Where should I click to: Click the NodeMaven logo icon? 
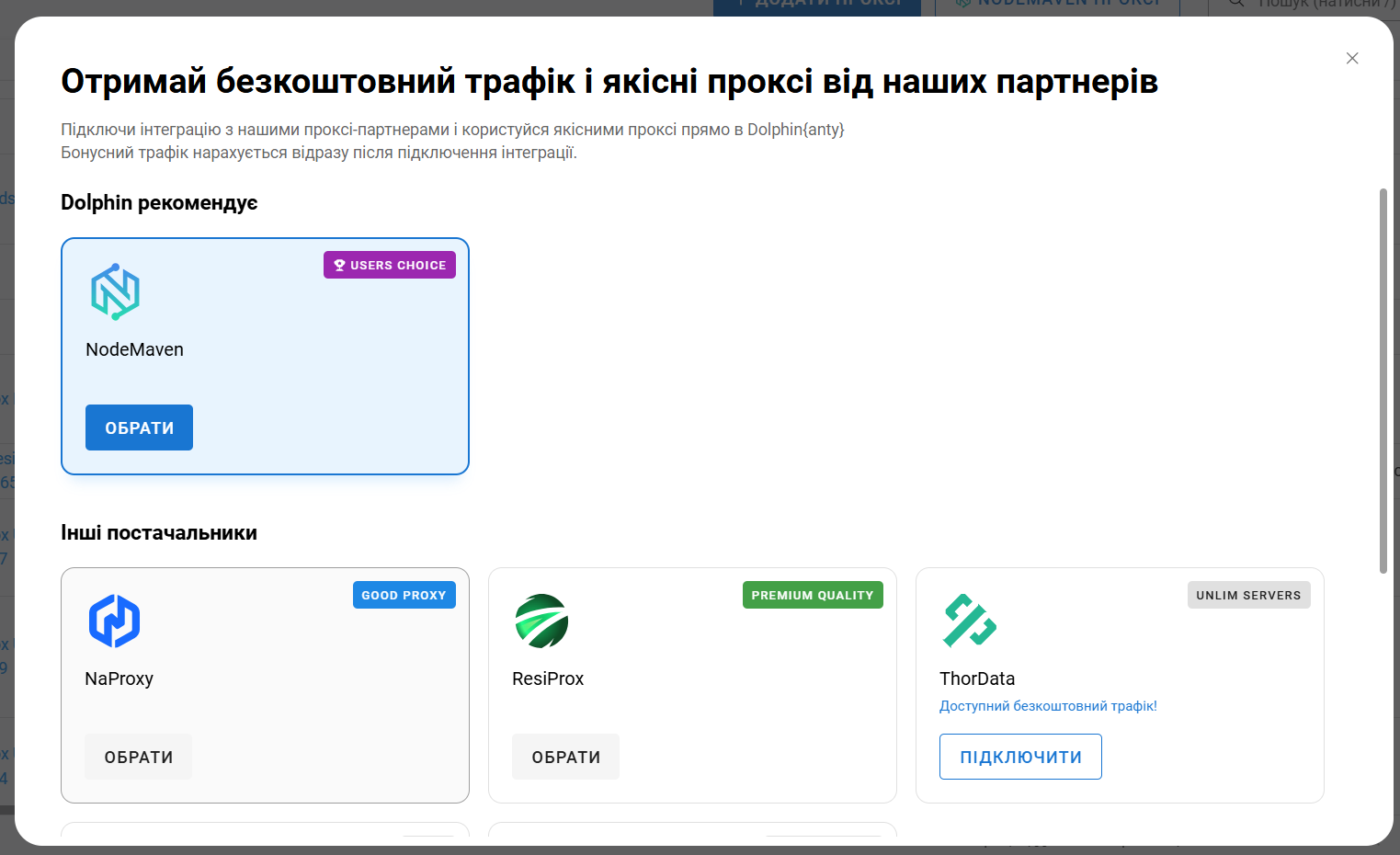(x=115, y=292)
